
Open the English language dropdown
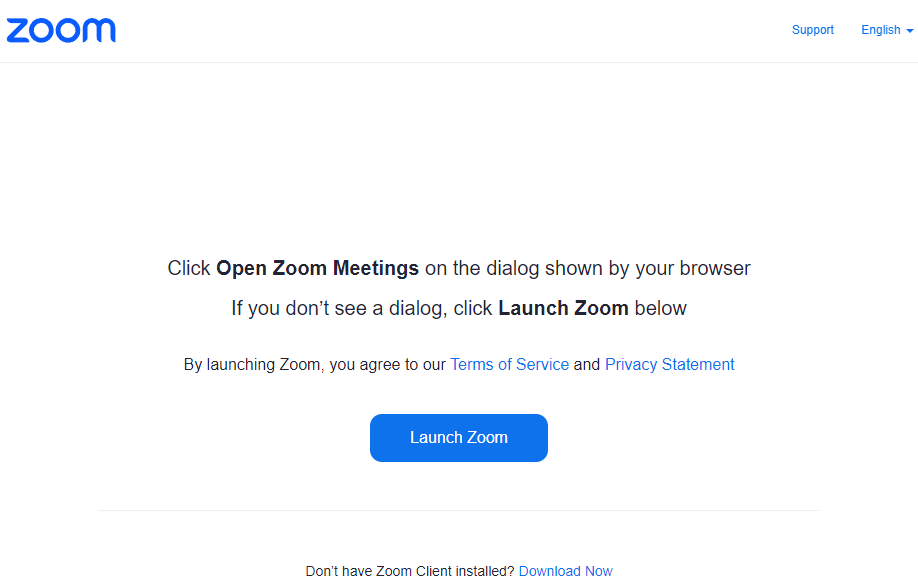click(x=881, y=30)
